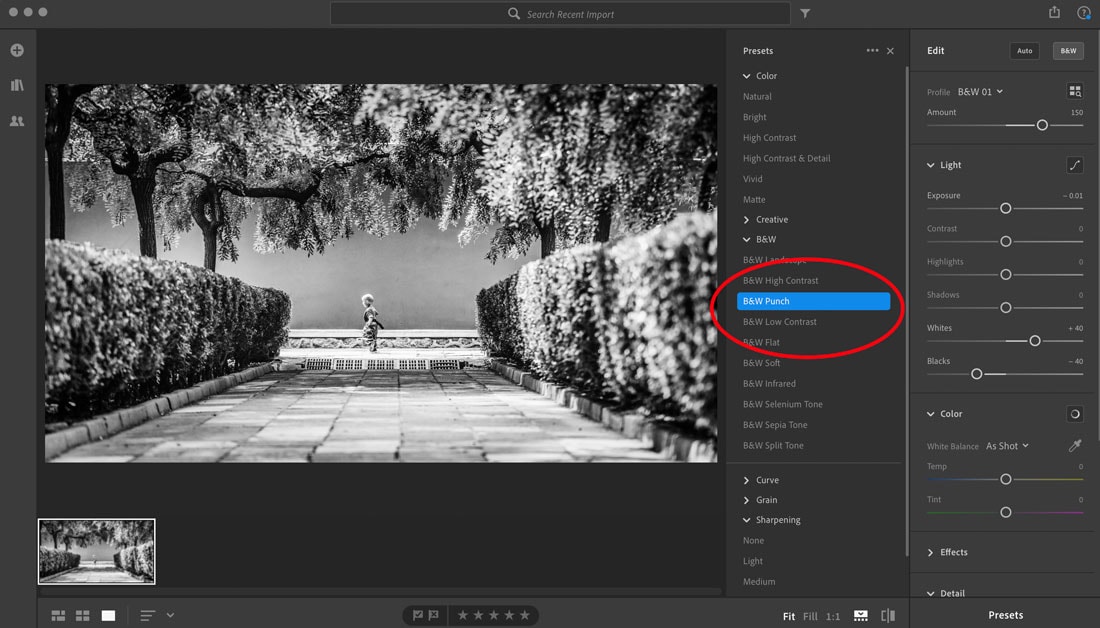Click the Presets button at bottom
Viewport: 1100px width, 628px height.
pos(1005,615)
